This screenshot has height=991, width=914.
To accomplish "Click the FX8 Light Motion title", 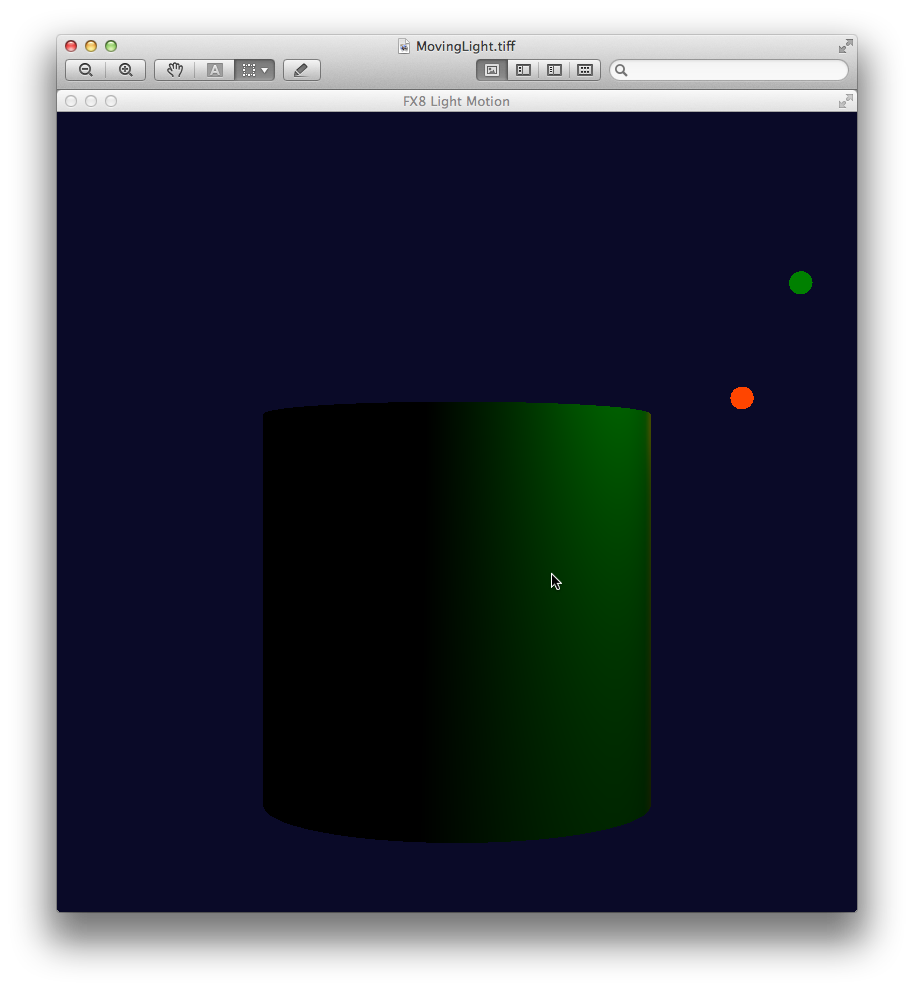I will 456,101.
